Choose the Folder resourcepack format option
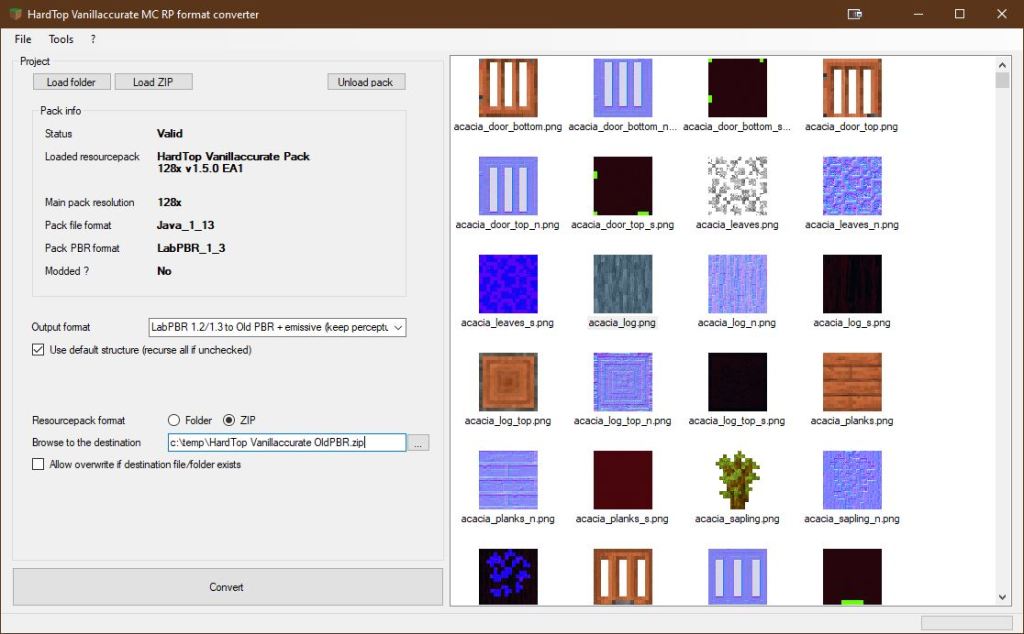The height and width of the screenshot is (634, 1024). point(174,421)
